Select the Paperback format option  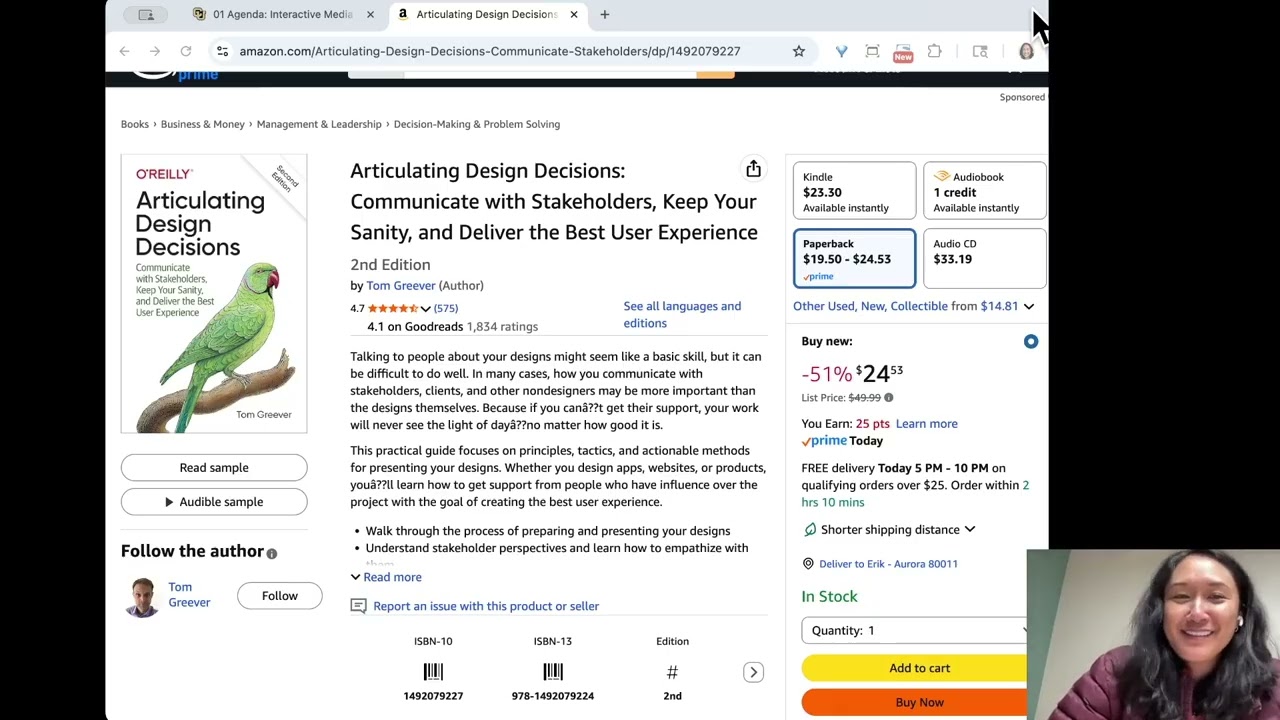point(854,258)
